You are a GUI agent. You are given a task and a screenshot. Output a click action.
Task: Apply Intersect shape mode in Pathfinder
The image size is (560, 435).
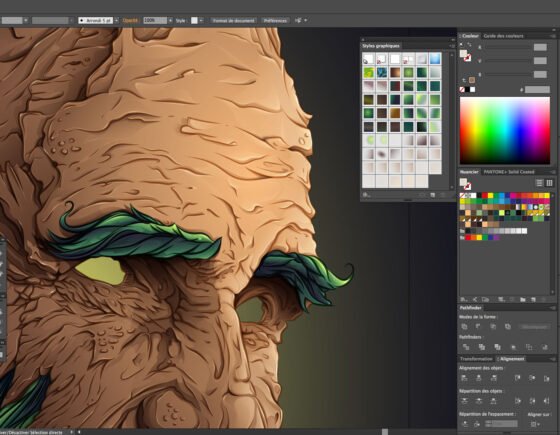coord(493,326)
